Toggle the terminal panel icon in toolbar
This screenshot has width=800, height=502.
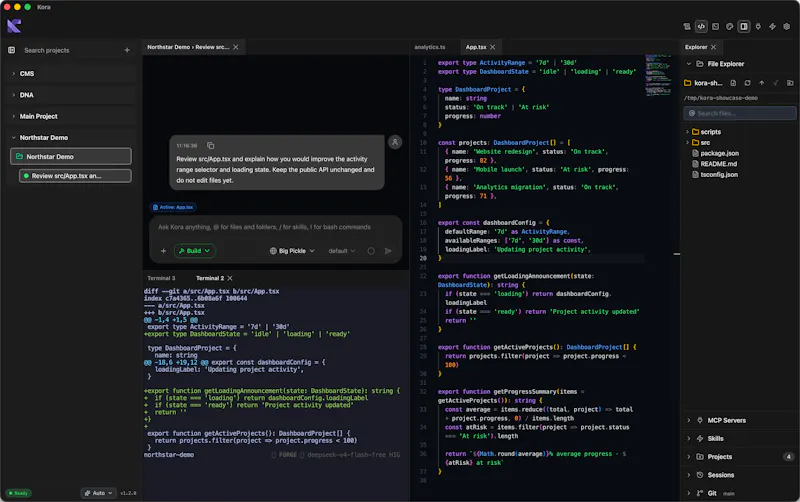(715, 27)
